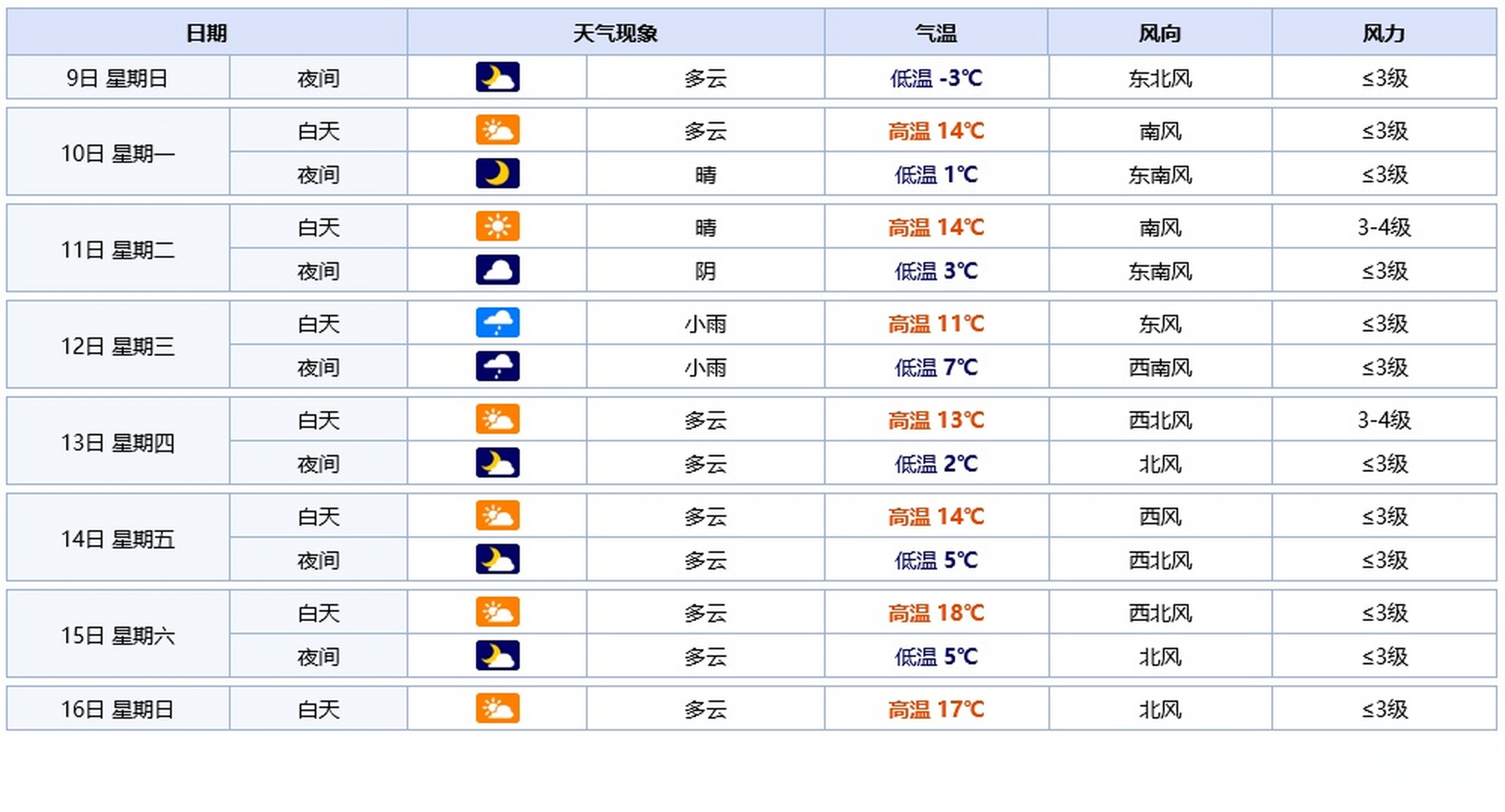
Task: Click 北风 wind direction on 16日 row
Action: pos(1160,710)
